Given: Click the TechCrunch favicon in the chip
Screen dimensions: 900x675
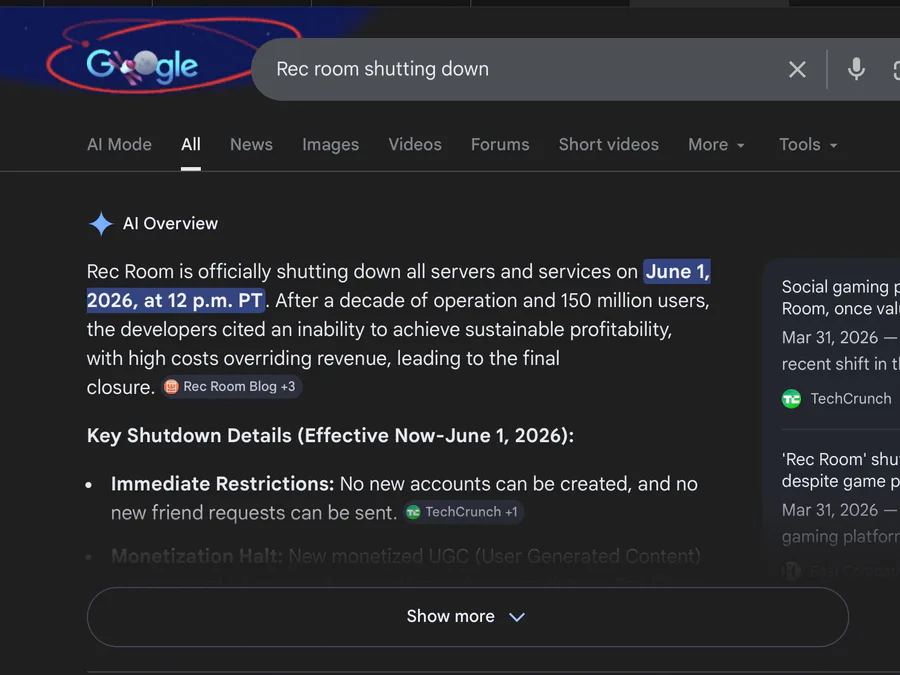Looking at the screenshot, I should click(413, 512).
